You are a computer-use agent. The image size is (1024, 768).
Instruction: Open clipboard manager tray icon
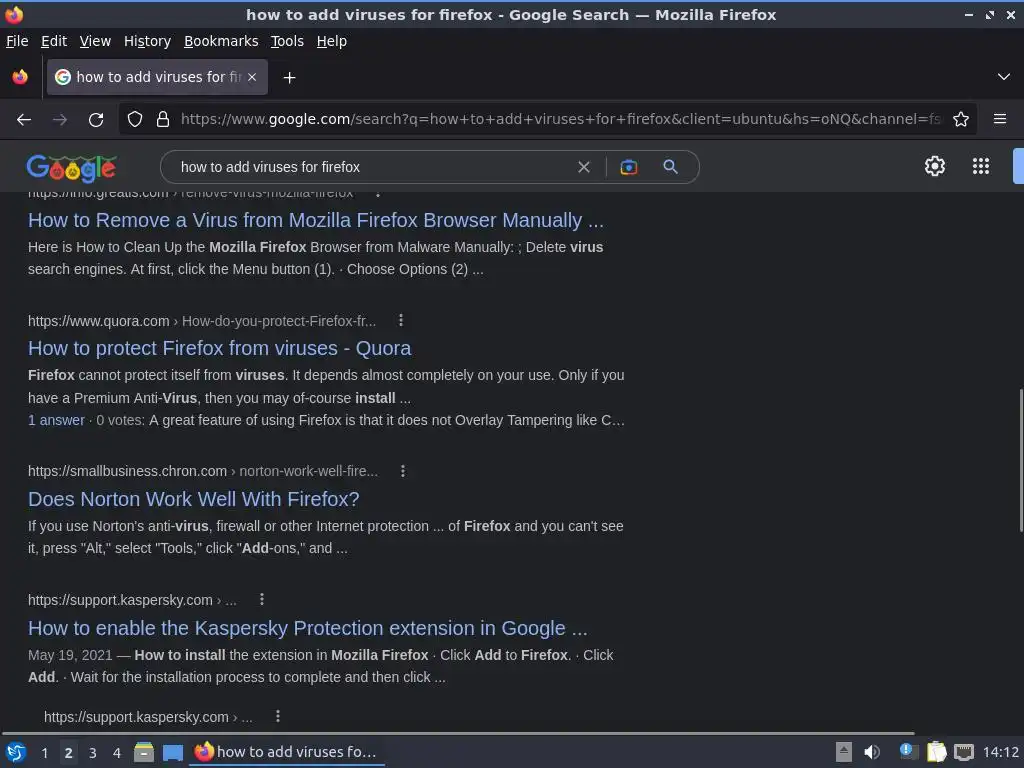tap(936, 752)
